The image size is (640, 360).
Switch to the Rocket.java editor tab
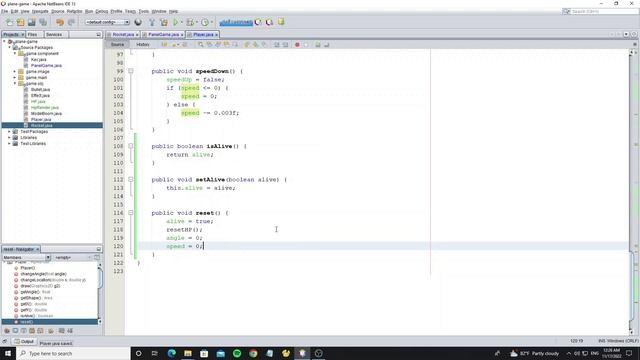click(122, 35)
